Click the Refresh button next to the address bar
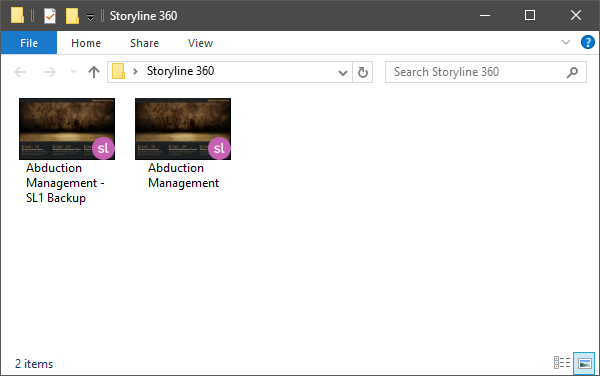This screenshot has height=376, width=600. click(363, 72)
